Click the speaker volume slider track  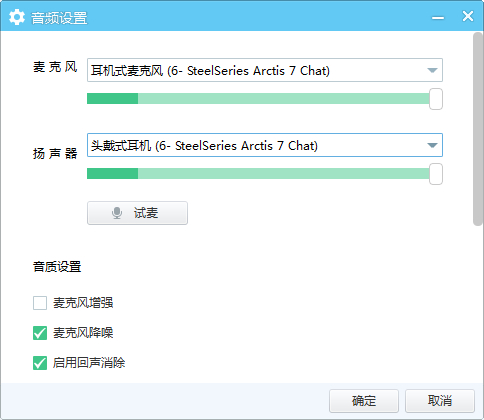coord(258,174)
